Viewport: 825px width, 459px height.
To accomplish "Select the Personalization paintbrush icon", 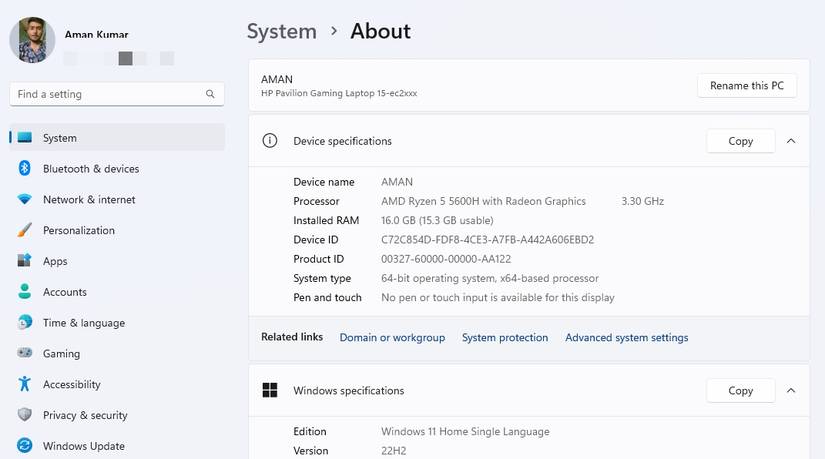I will point(25,230).
